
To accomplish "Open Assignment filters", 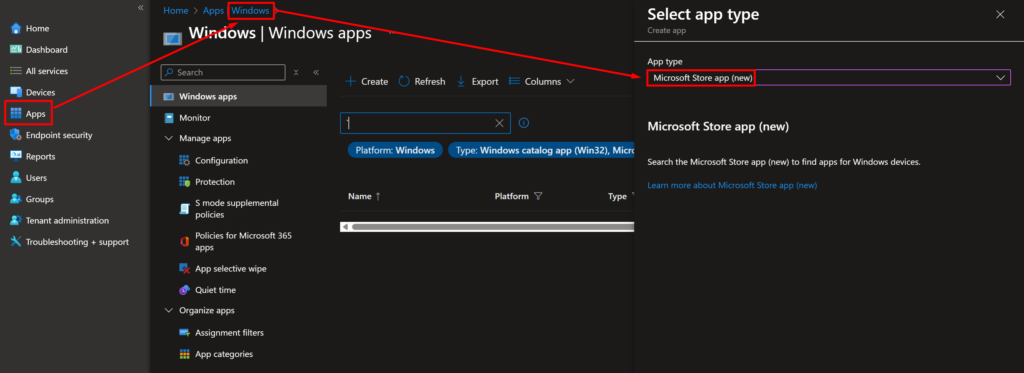I will [229, 333].
